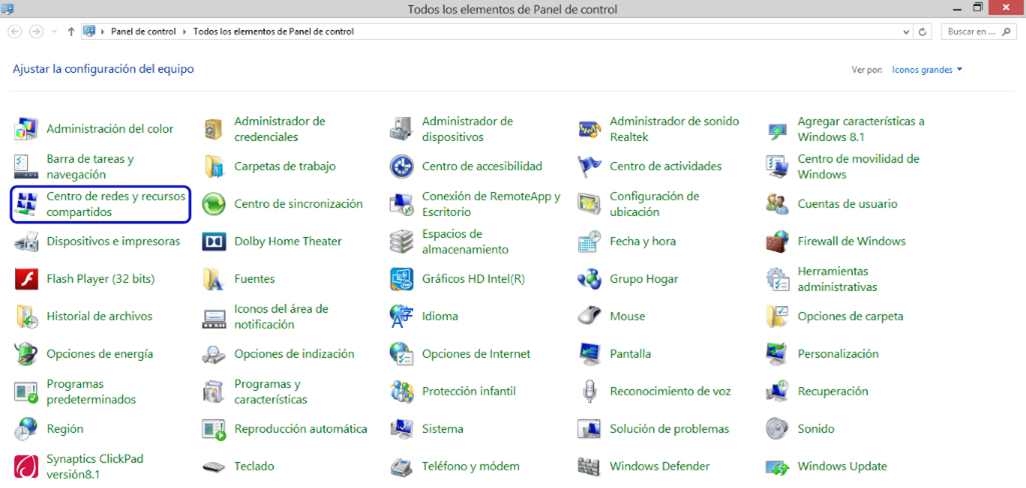1026x488 pixels.
Task: Click the Forward navigation arrow
Action: pos(37,31)
